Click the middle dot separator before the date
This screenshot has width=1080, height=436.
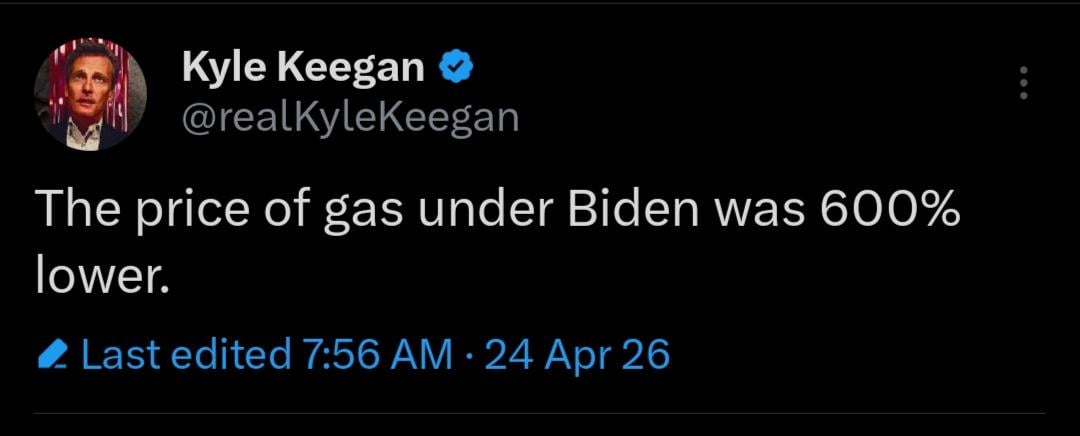point(468,355)
